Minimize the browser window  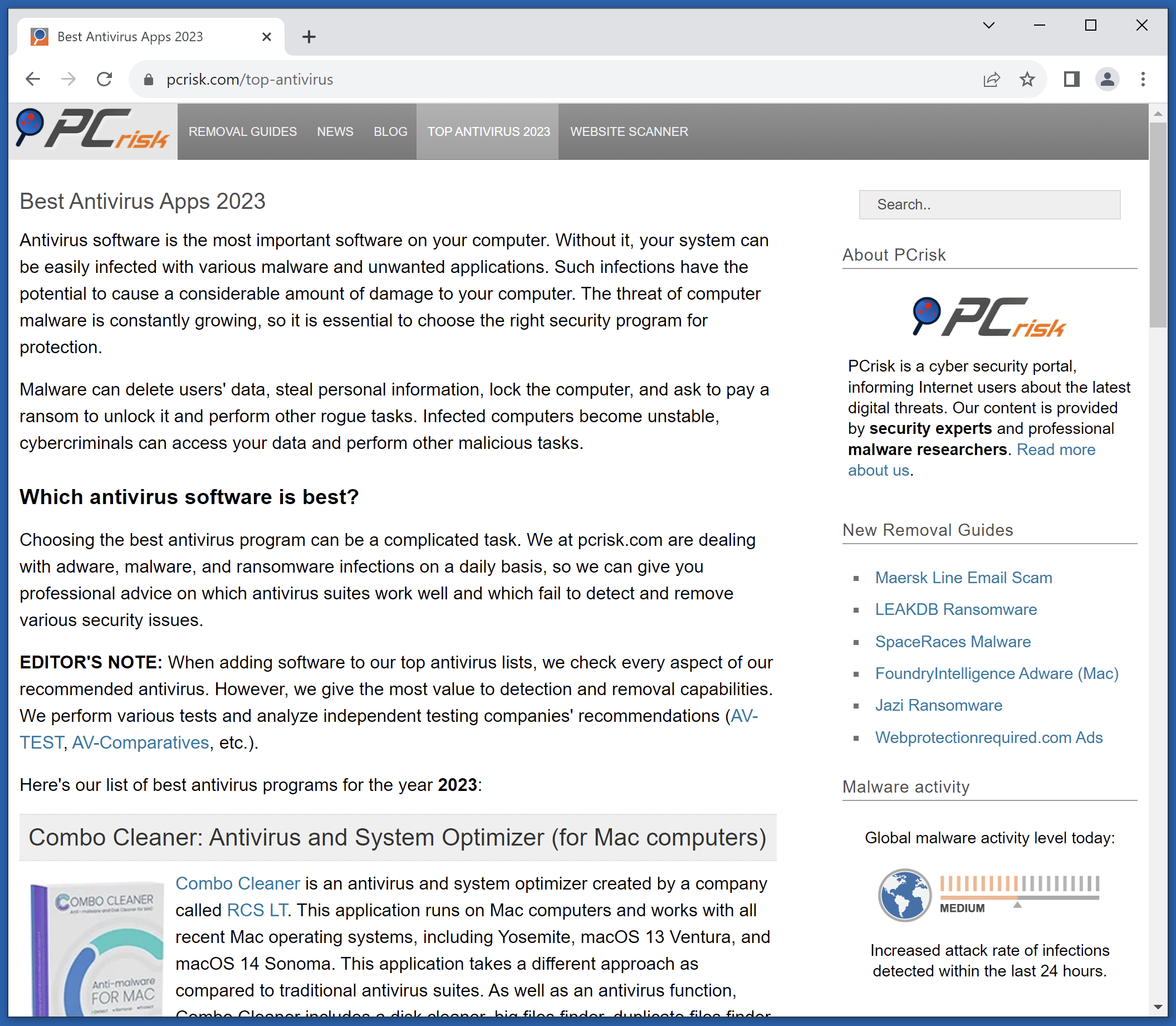pyautogui.click(x=1040, y=25)
